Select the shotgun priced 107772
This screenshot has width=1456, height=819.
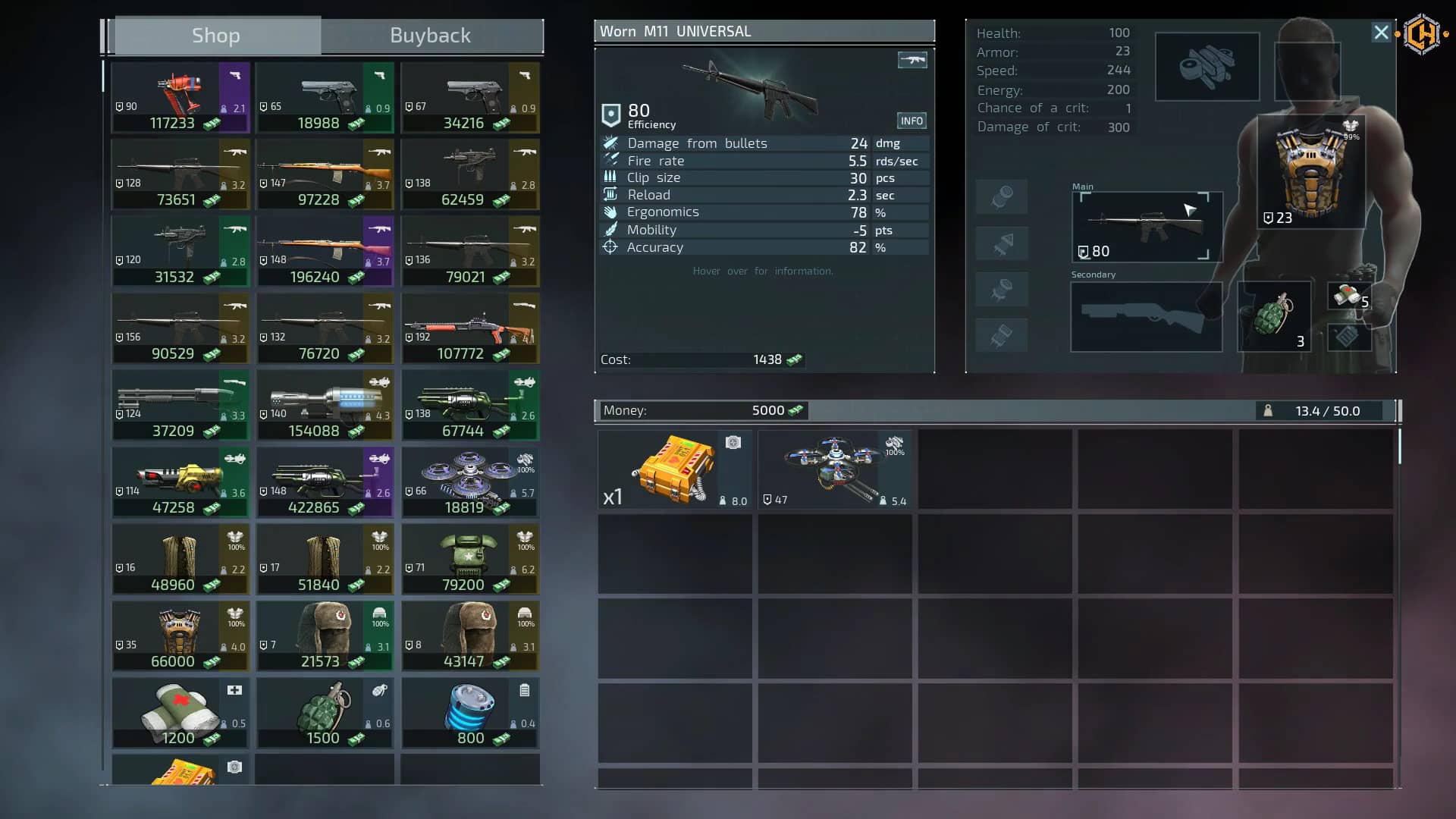[470, 328]
